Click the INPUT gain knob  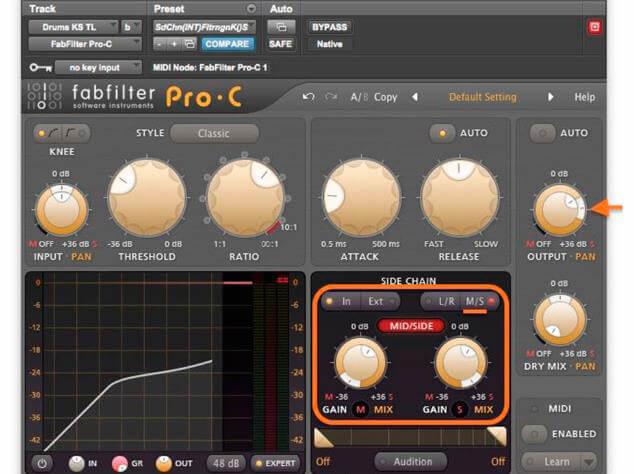click(61, 210)
